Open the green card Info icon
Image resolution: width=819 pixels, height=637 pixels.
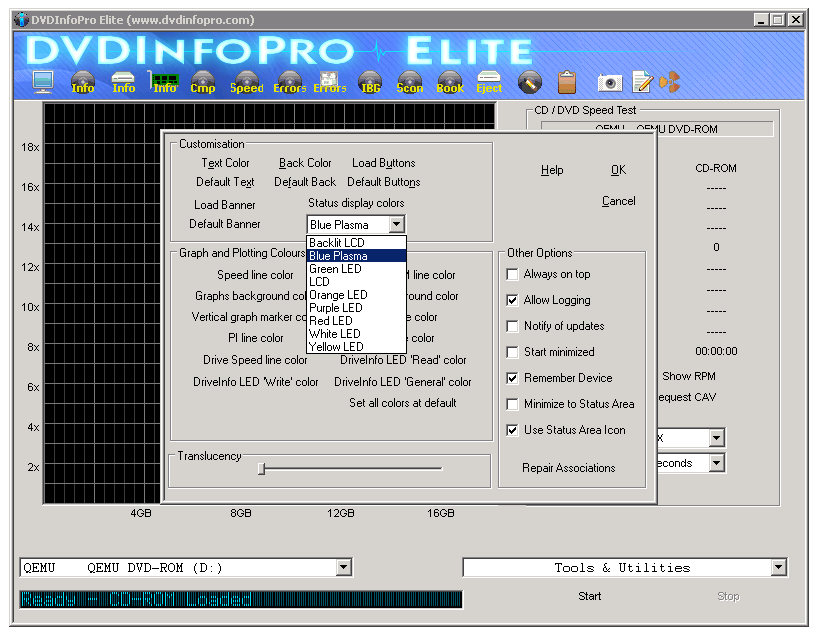tap(165, 82)
